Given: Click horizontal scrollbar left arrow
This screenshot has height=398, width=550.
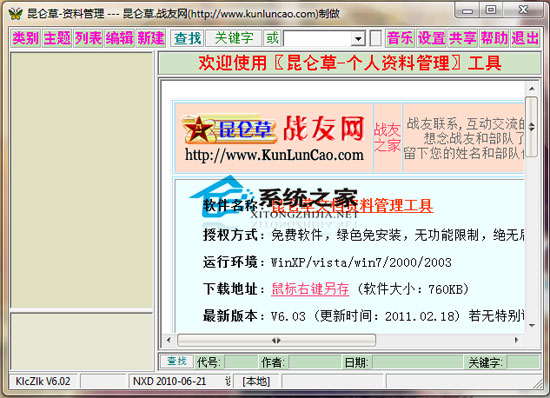Looking at the screenshot, I should click(169, 340).
